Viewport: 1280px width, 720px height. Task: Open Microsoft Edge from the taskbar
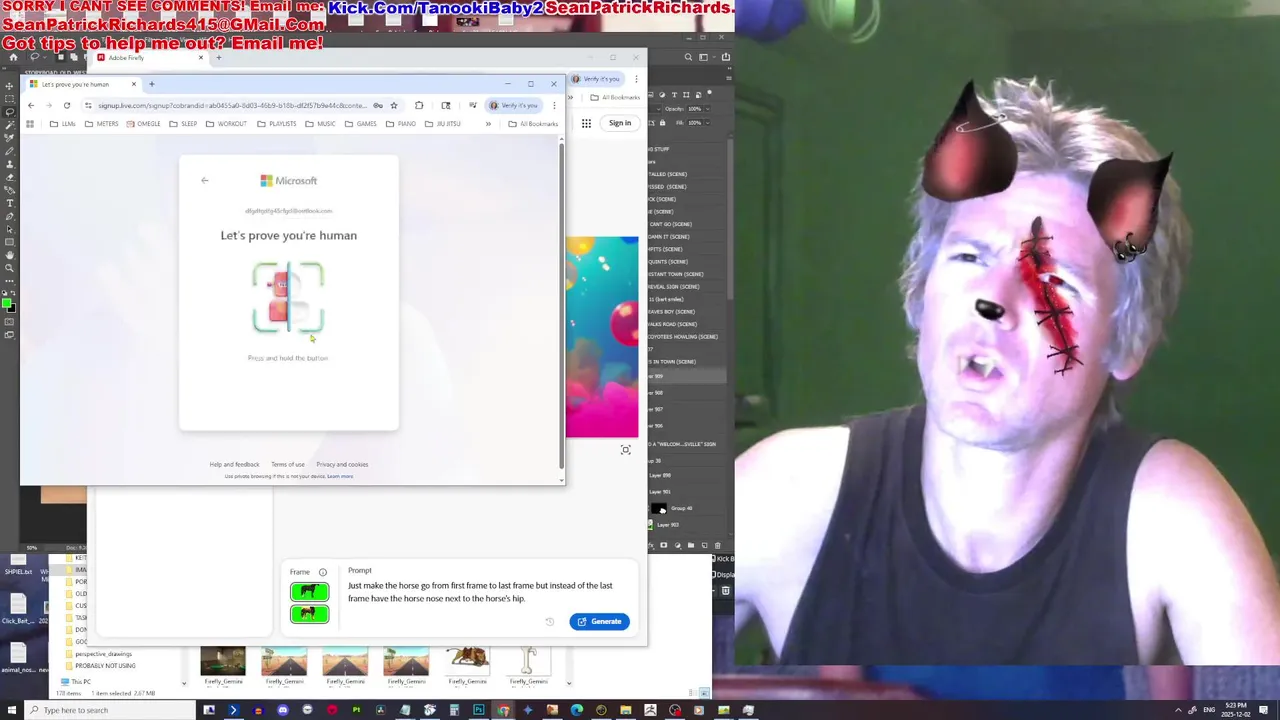(x=576, y=710)
